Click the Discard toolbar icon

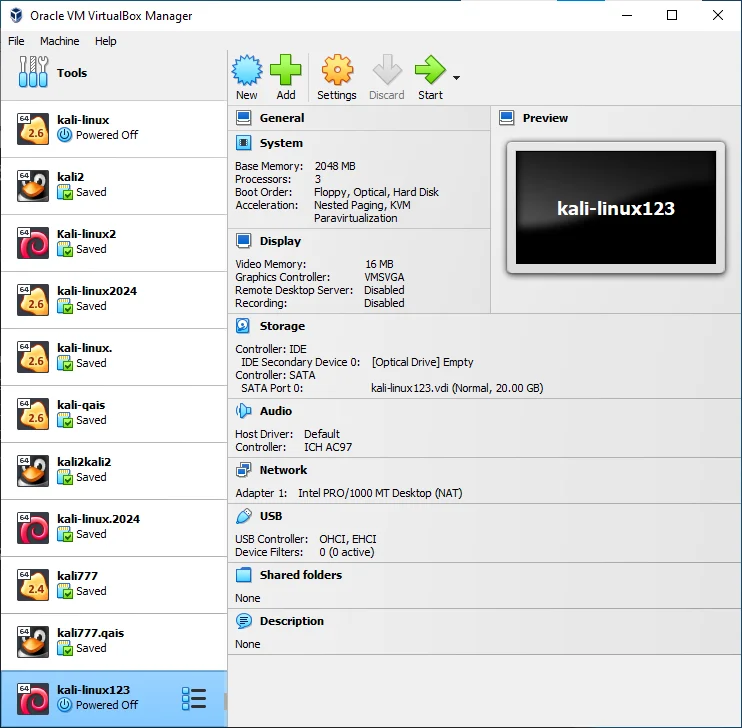[x=387, y=70]
